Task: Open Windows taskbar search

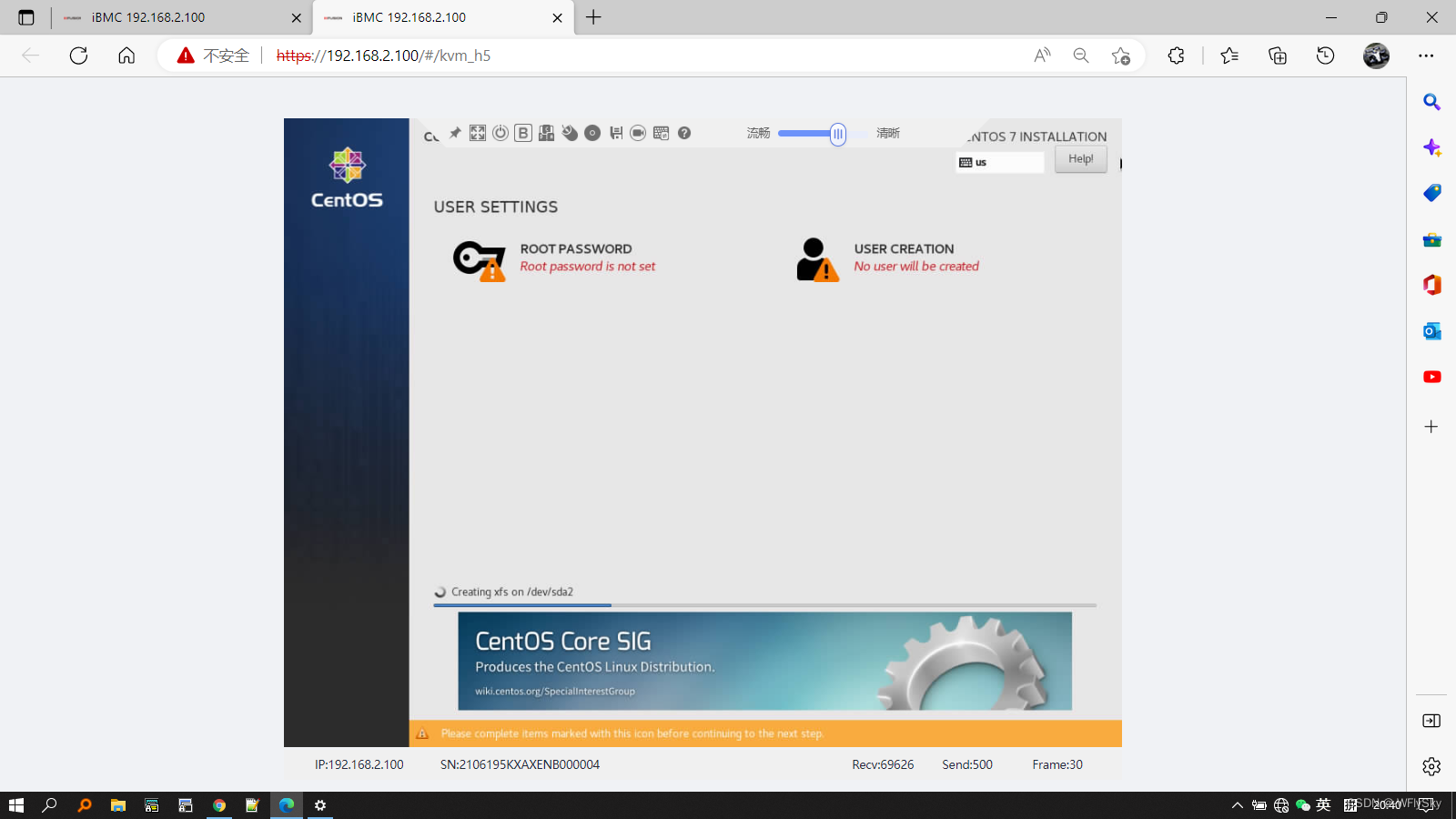Action: [50, 805]
